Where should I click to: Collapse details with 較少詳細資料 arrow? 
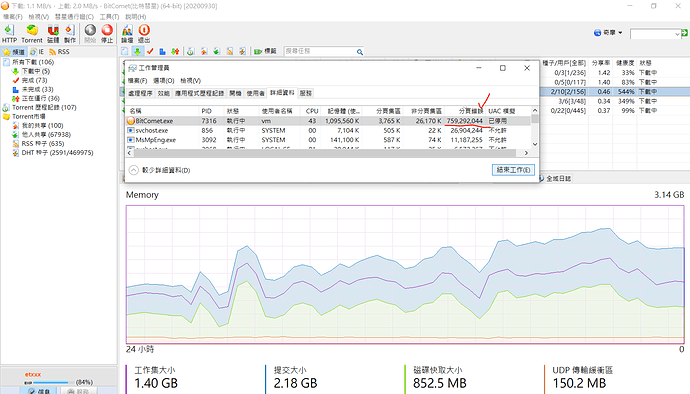[x=133, y=170]
